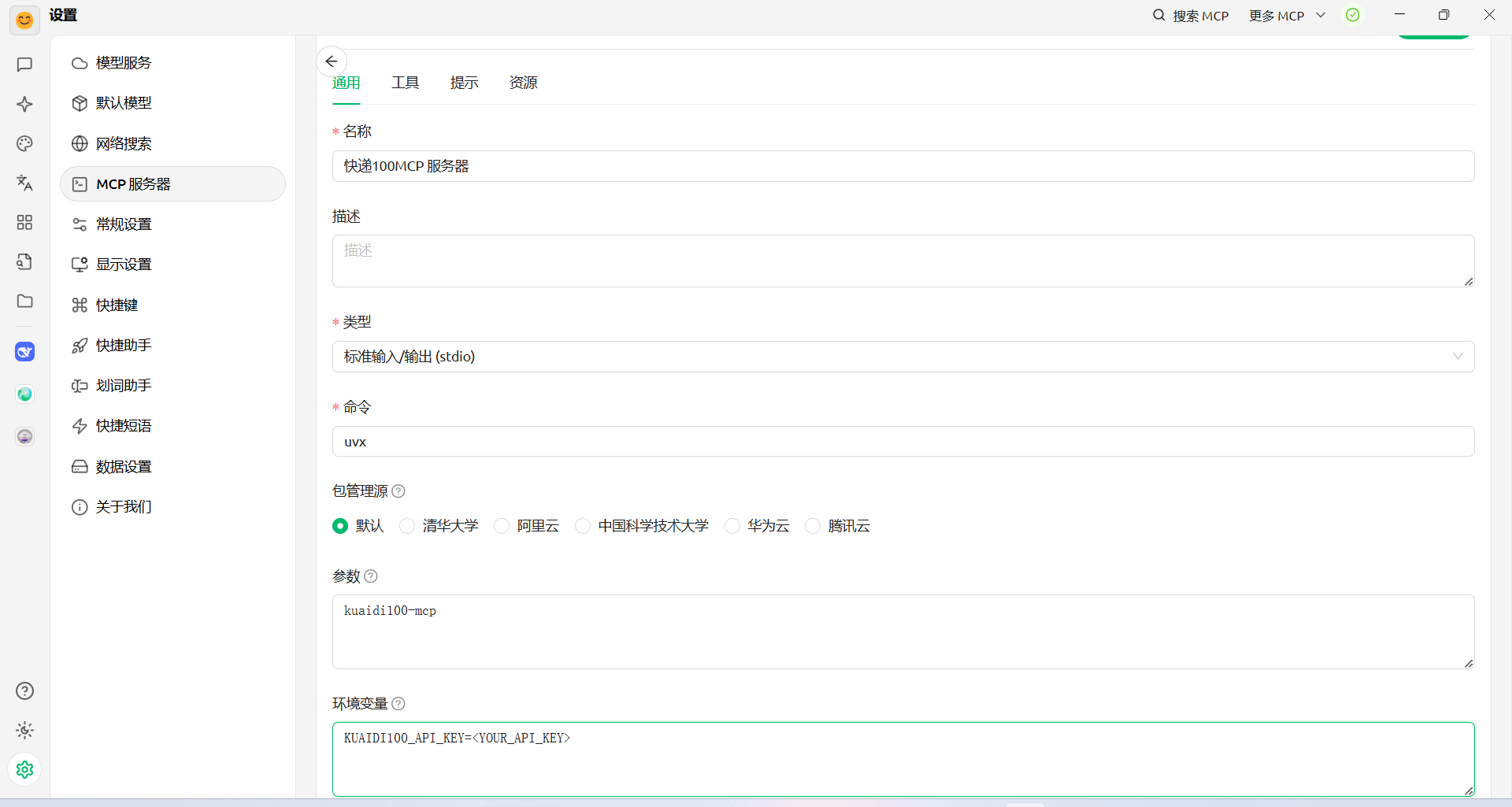Open the blue pinned mini app icon

tap(24, 352)
